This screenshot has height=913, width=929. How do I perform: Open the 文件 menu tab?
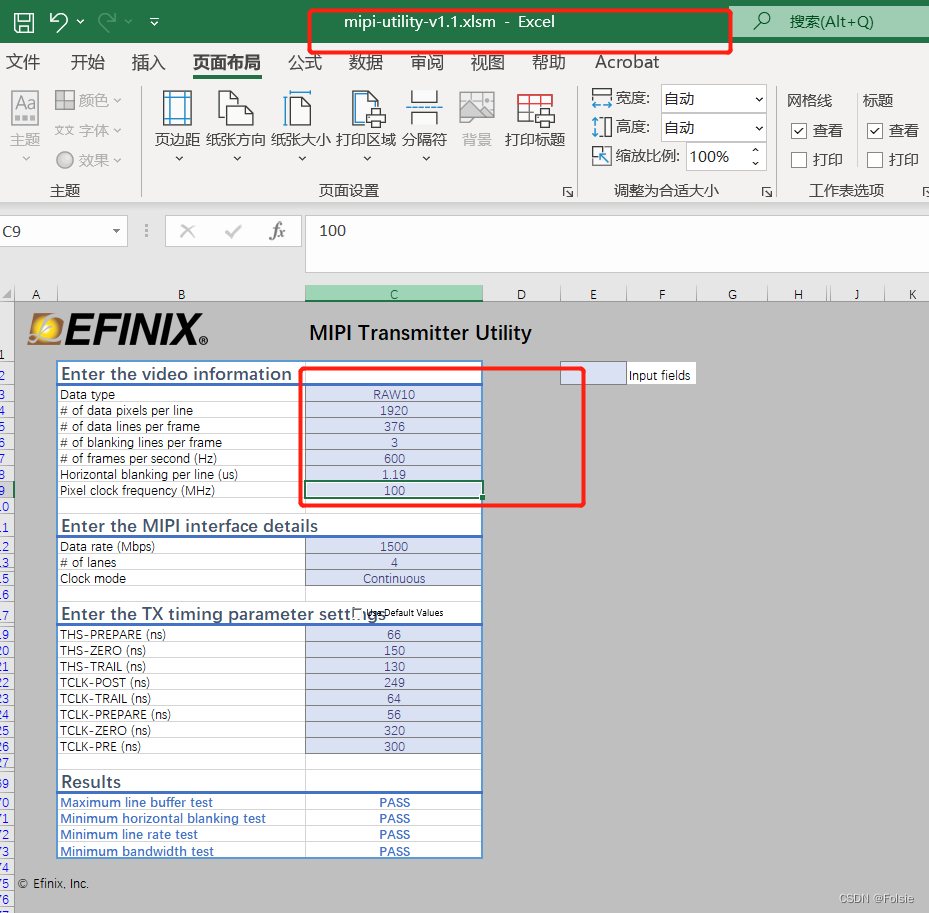[23, 62]
